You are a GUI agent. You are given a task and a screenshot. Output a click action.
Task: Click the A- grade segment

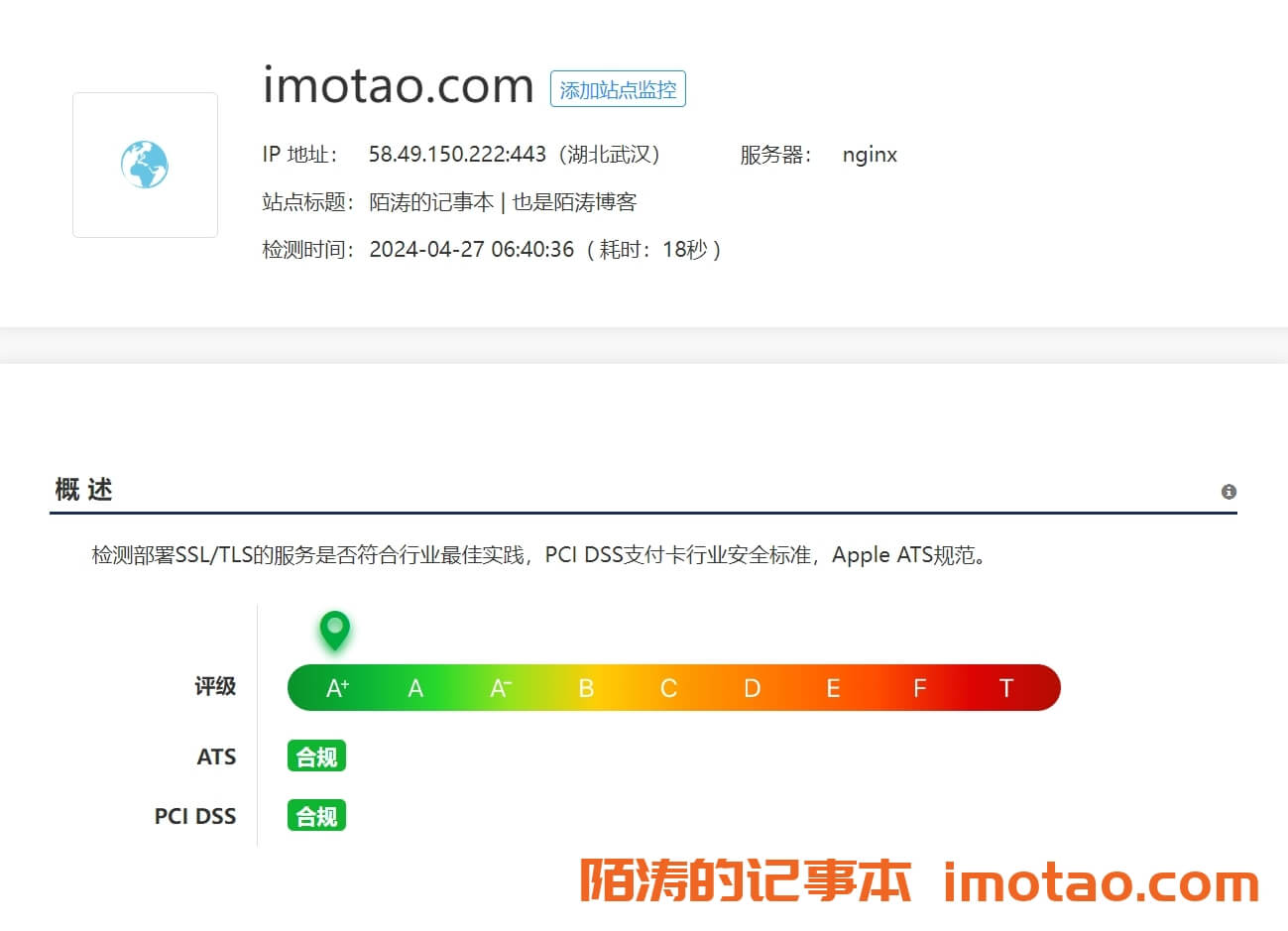501,688
